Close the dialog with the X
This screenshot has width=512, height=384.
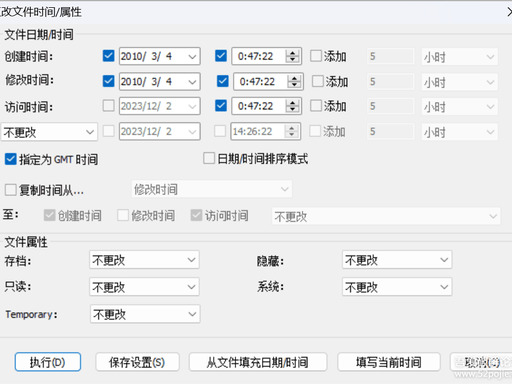tap(509, 12)
